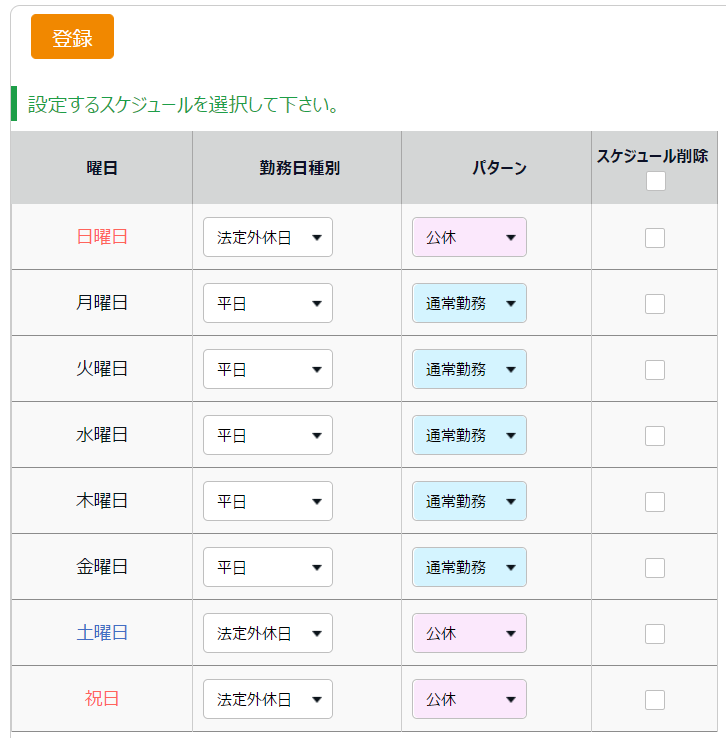Check the delete box for 日曜日
The image size is (726, 738).
tap(654, 238)
